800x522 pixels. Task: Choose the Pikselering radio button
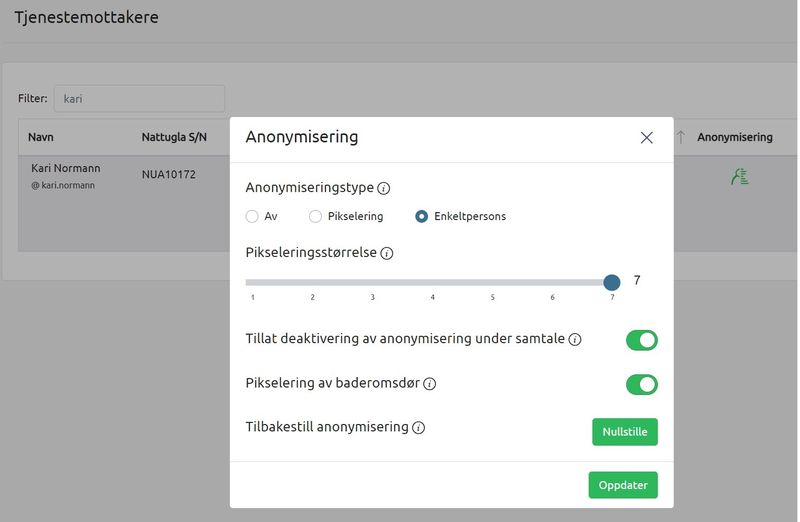click(316, 216)
